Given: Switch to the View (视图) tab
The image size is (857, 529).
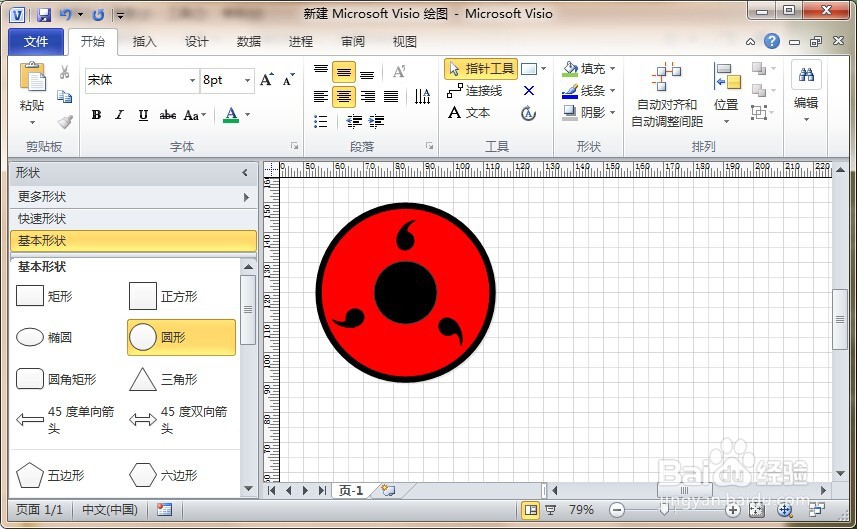Looking at the screenshot, I should [x=404, y=42].
